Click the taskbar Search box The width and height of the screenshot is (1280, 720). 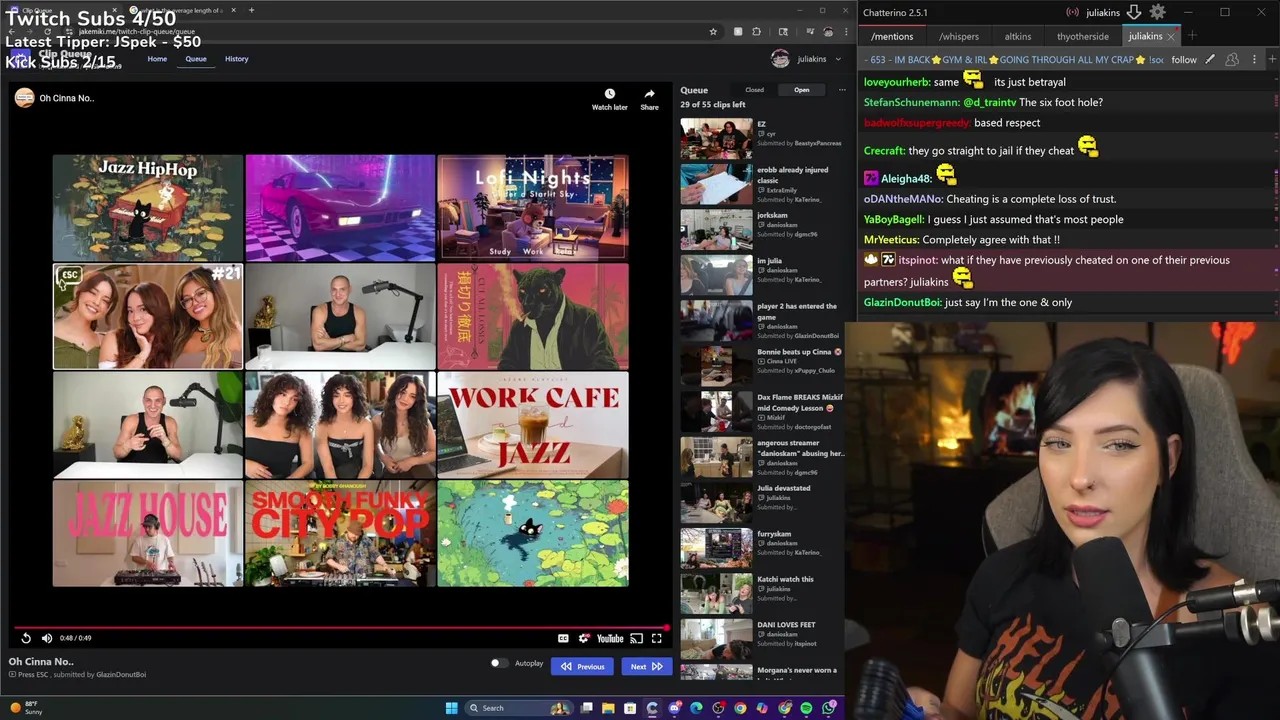pyautogui.click(x=517, y=708)
